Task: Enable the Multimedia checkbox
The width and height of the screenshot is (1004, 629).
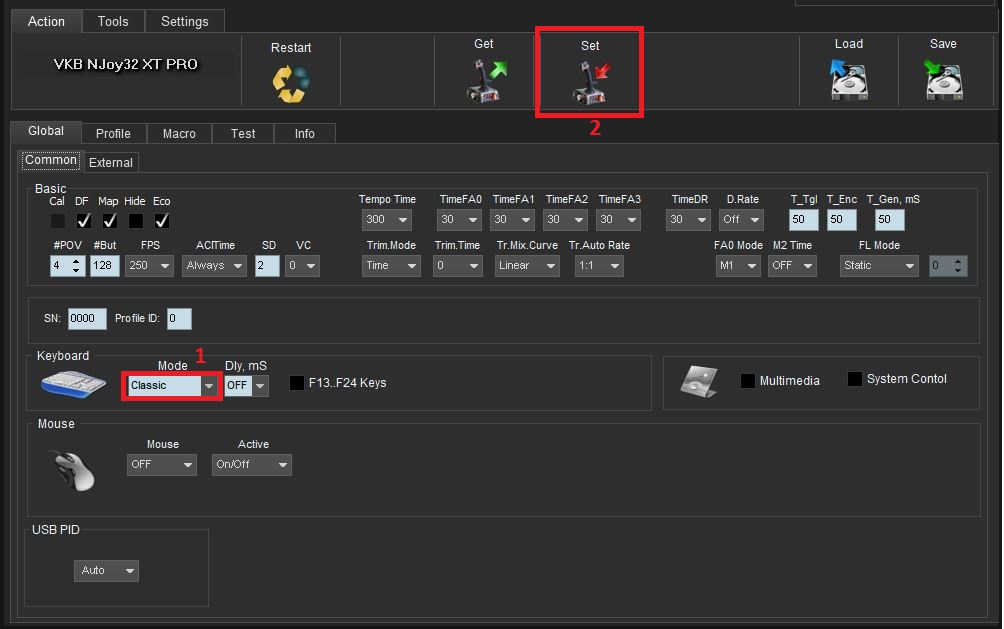Action: point(747,380)
